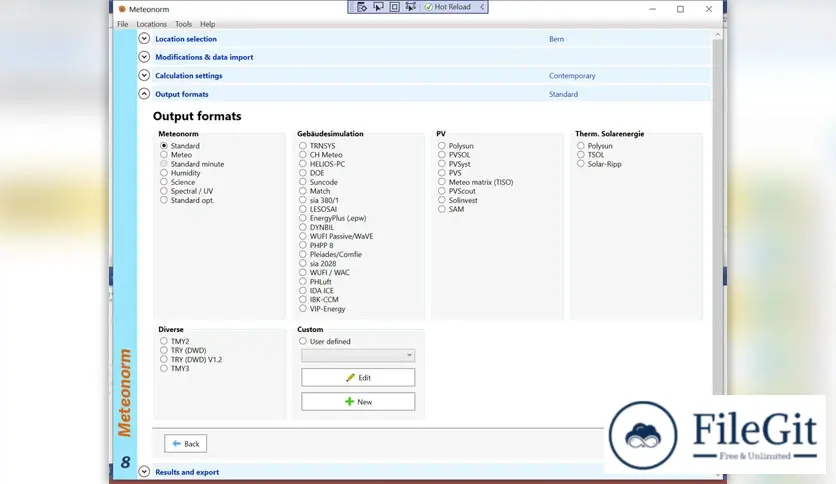The height and width of the screenshot is (484, 836).
Task: Click the Meteonorm app icon in title bar
Action: 122,9
